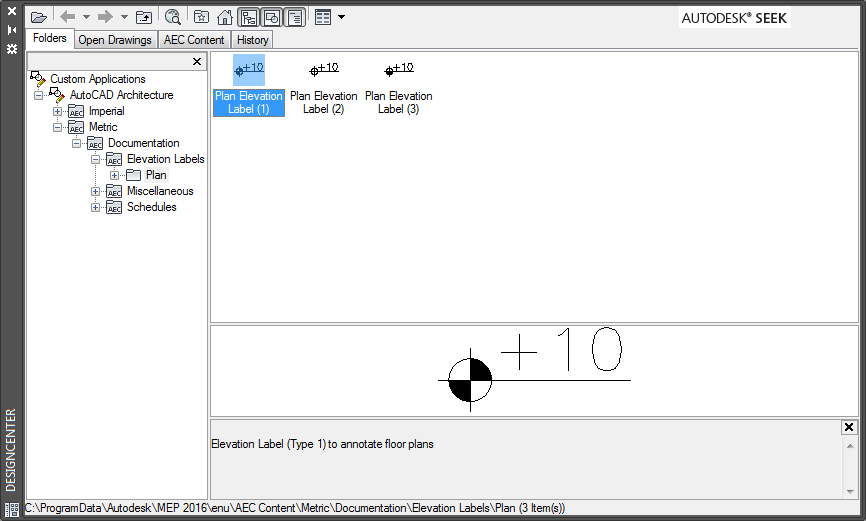This screenshot has height=521, width=866.
Task: Open the Forward history dropdown arrow
Action: point(124,17)
